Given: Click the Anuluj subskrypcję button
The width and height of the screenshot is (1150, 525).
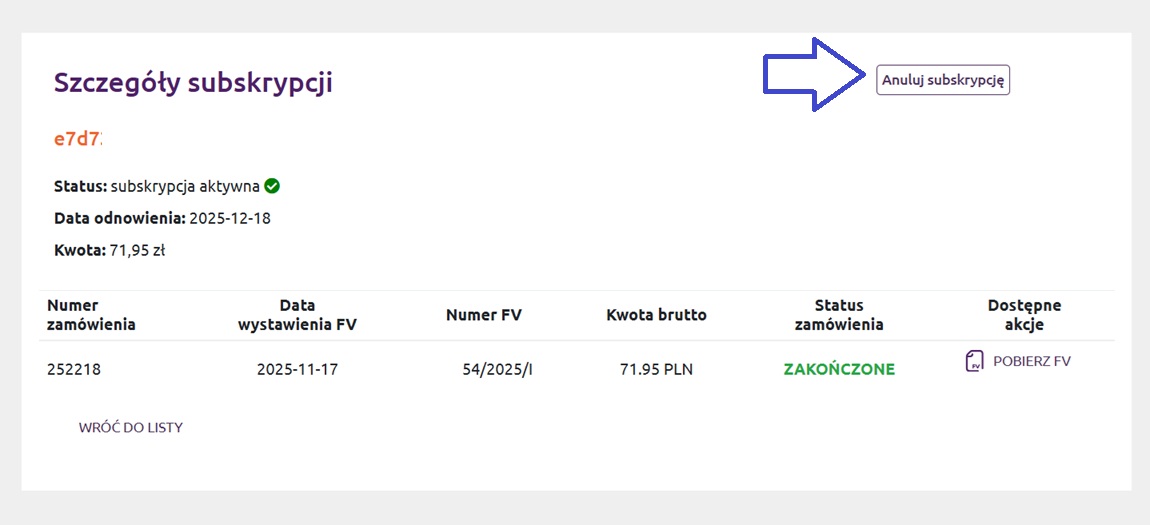Looking at the screenshot, I should (943, 80).
